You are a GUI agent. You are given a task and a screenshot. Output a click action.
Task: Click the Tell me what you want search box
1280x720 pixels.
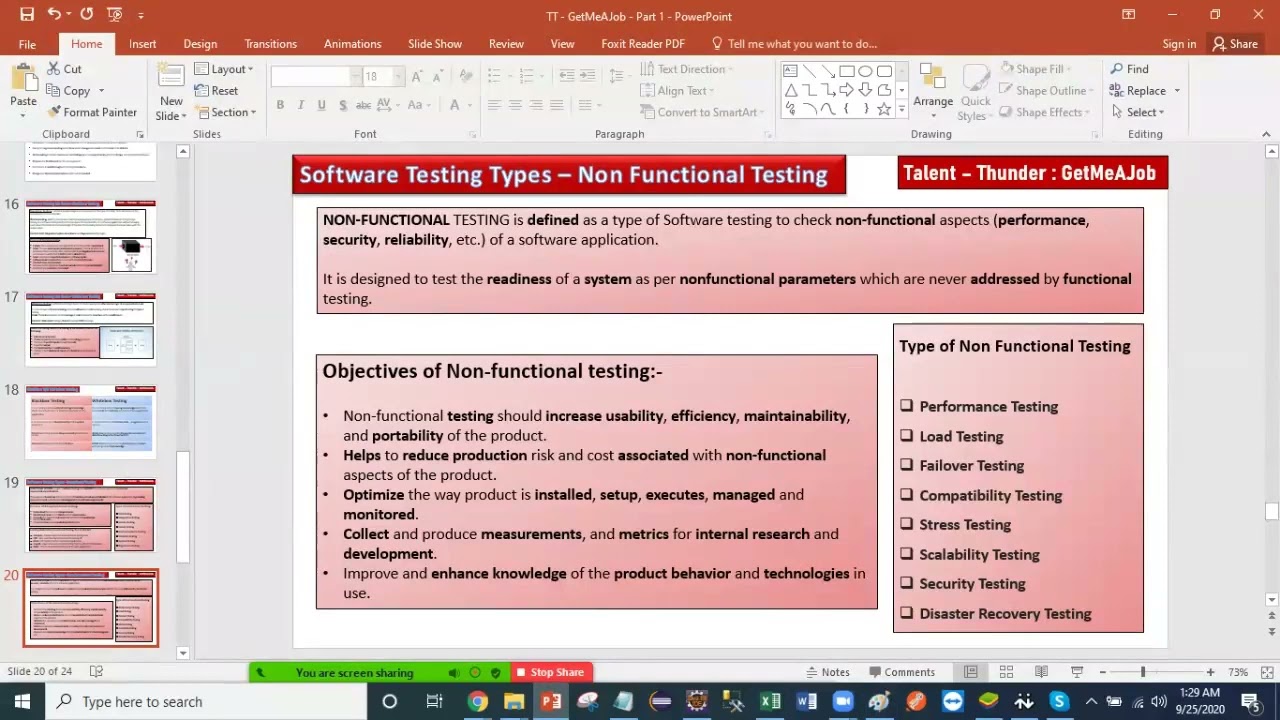click(795, 44)
